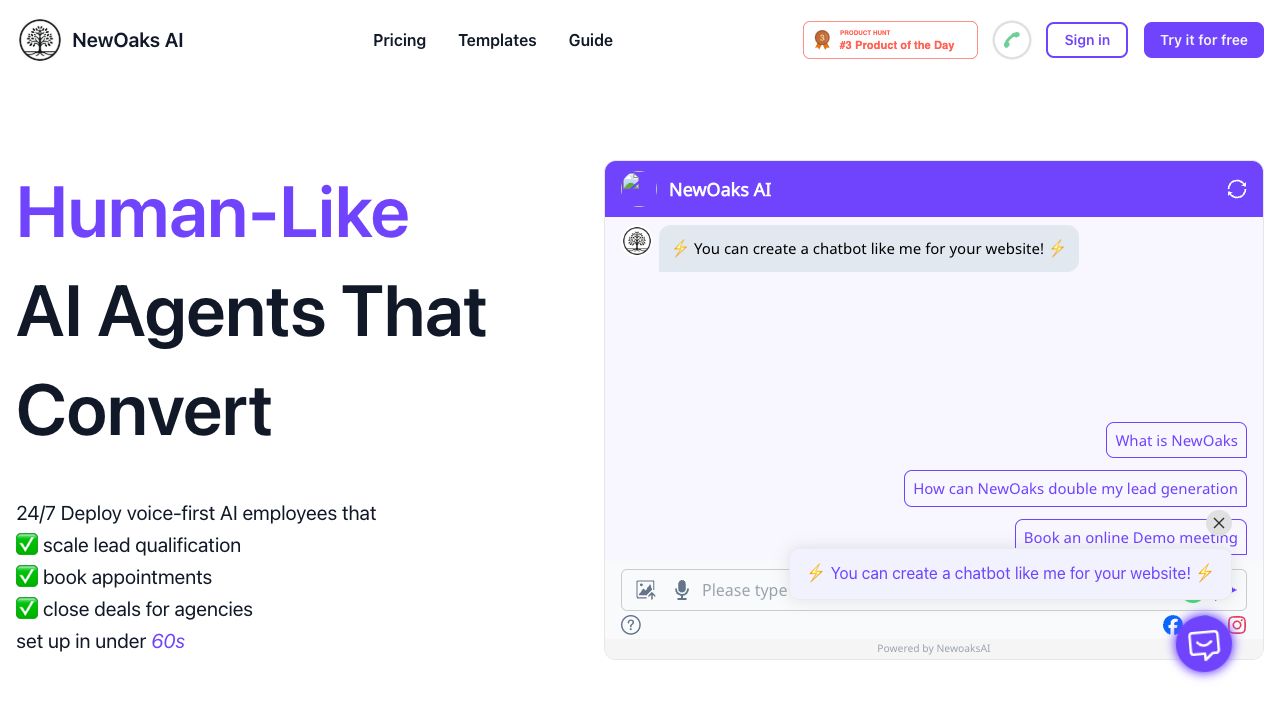
Task: Open the Instagram social link
Action: pos(1237,625)
